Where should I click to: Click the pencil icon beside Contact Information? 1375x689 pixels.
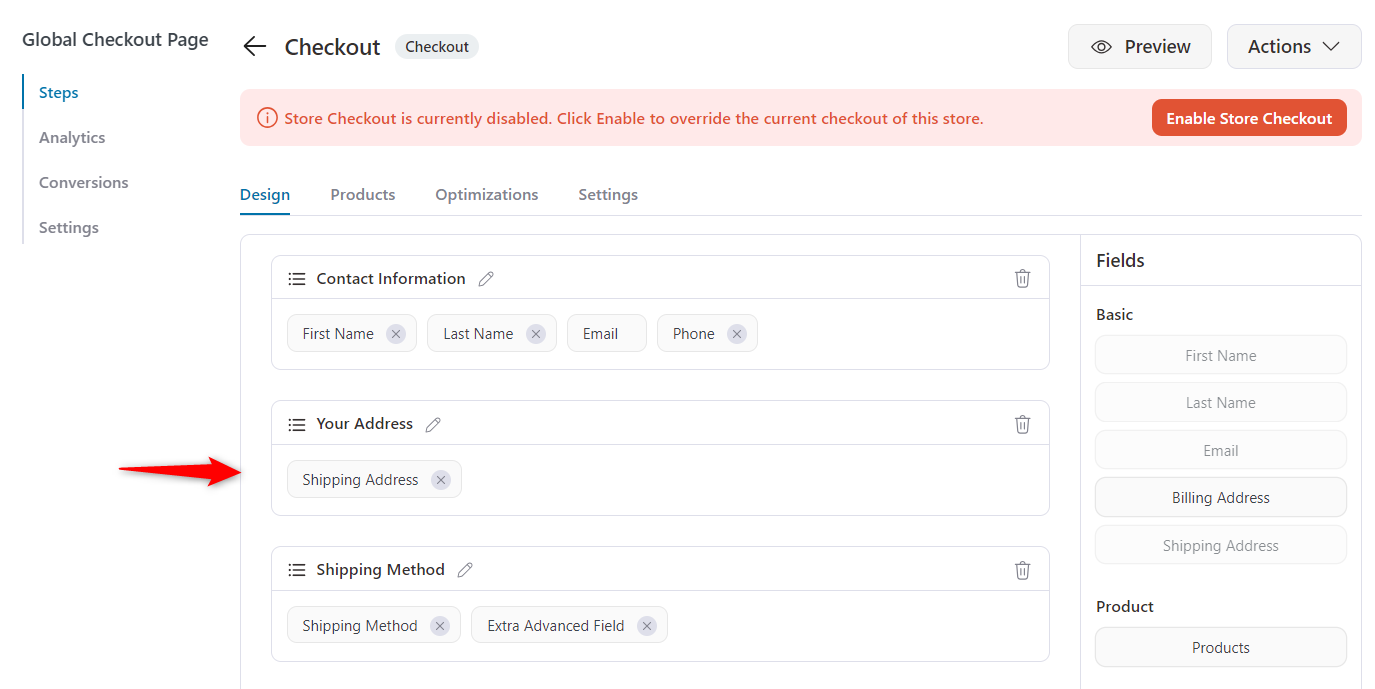pyautogui.click(x=486, y=279)
